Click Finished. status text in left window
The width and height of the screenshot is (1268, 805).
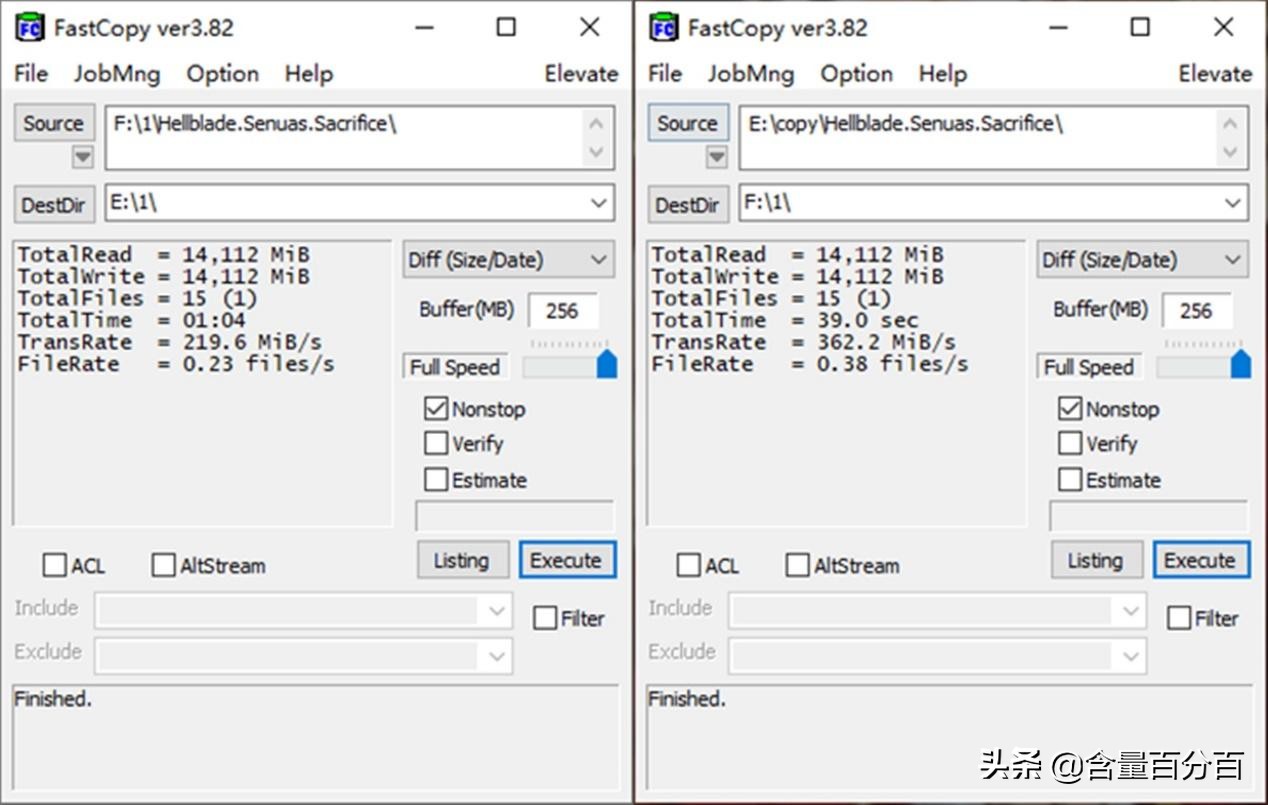pos(53,699)
